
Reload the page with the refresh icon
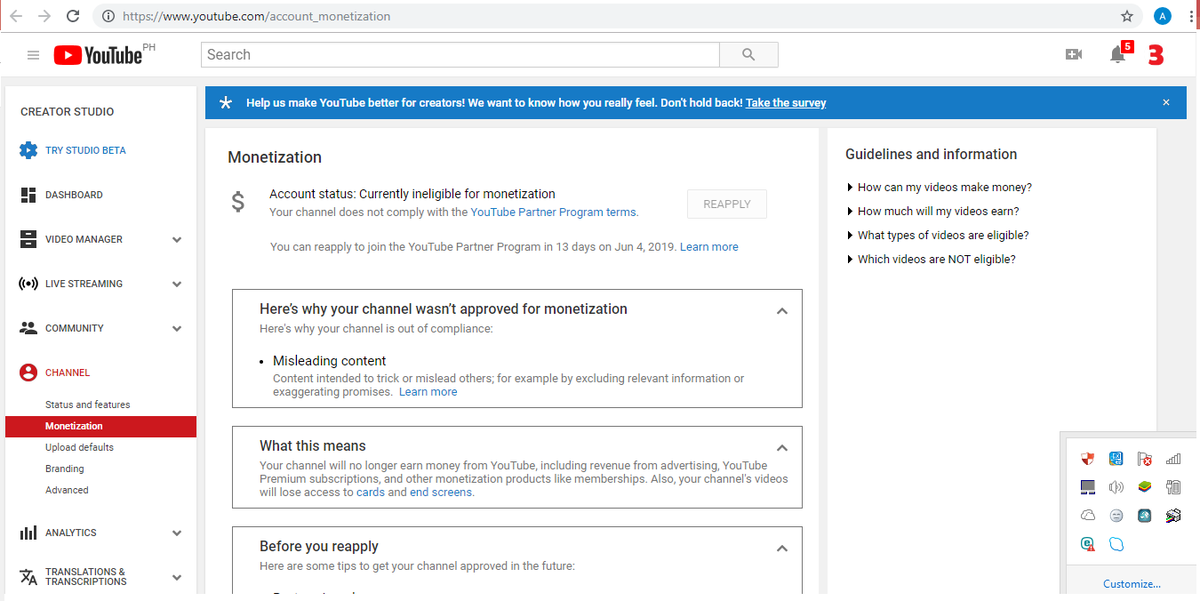coord(73,16)
